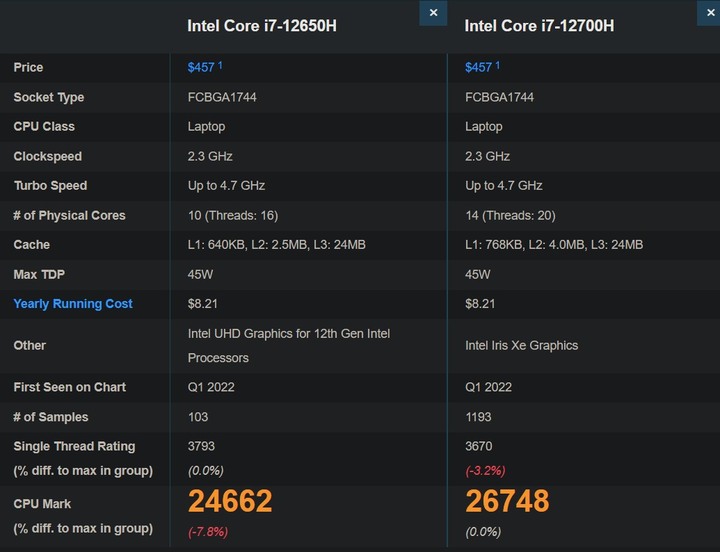
Task: Select the CPU Mark score 26748
Action: [x=507, y=501]
